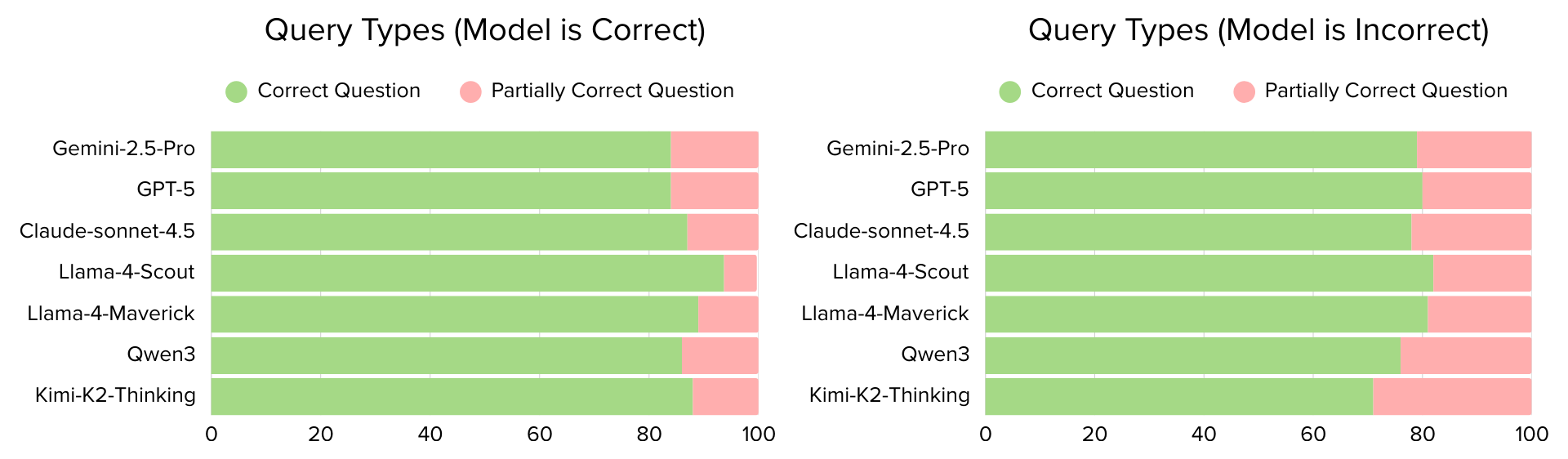Click green Correct Question legend circle in Model is Correct chart
This screenshot has width=1568, height=459.
tap(236, 91)
